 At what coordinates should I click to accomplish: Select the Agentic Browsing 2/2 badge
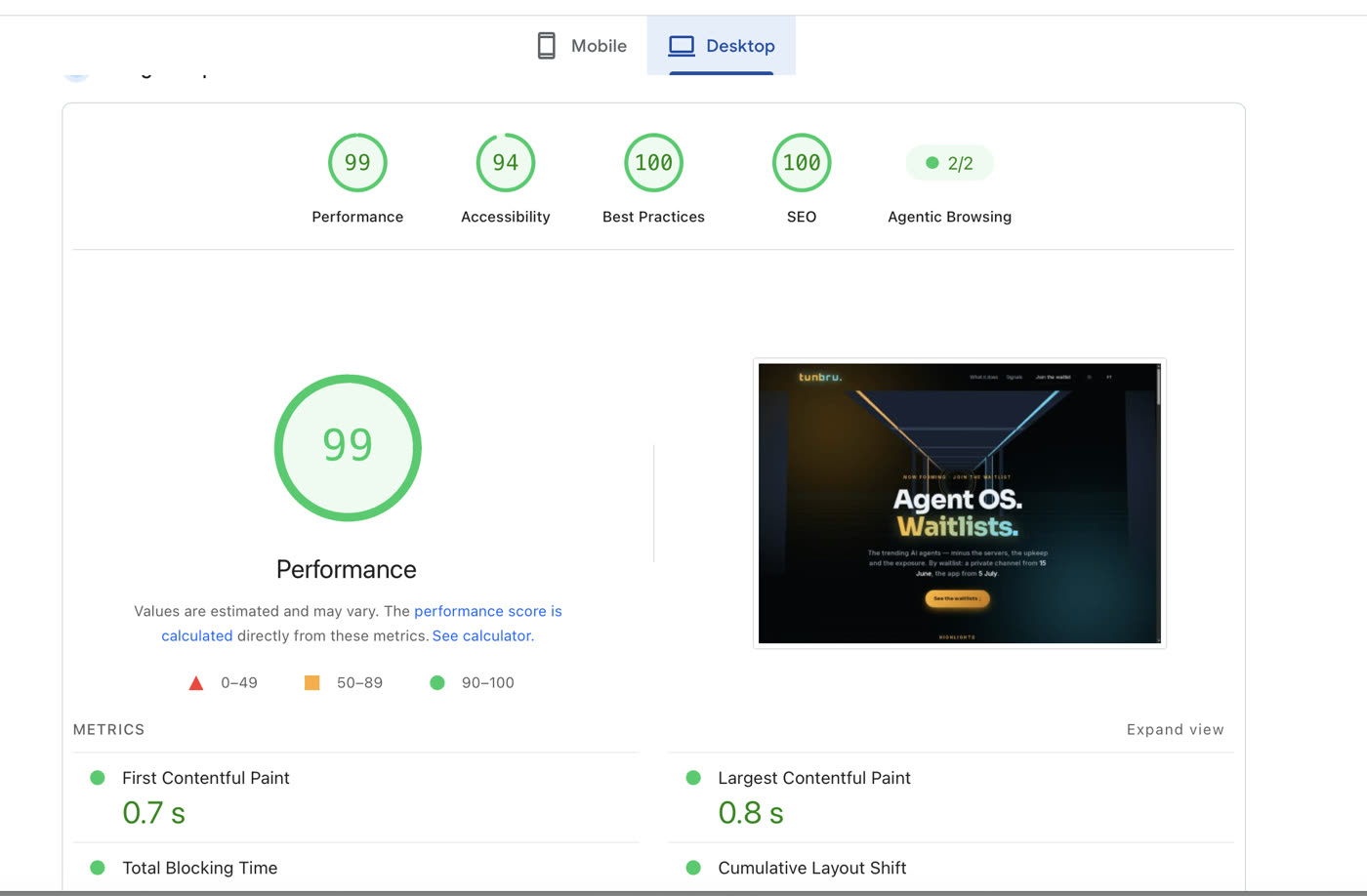point(950,163)
